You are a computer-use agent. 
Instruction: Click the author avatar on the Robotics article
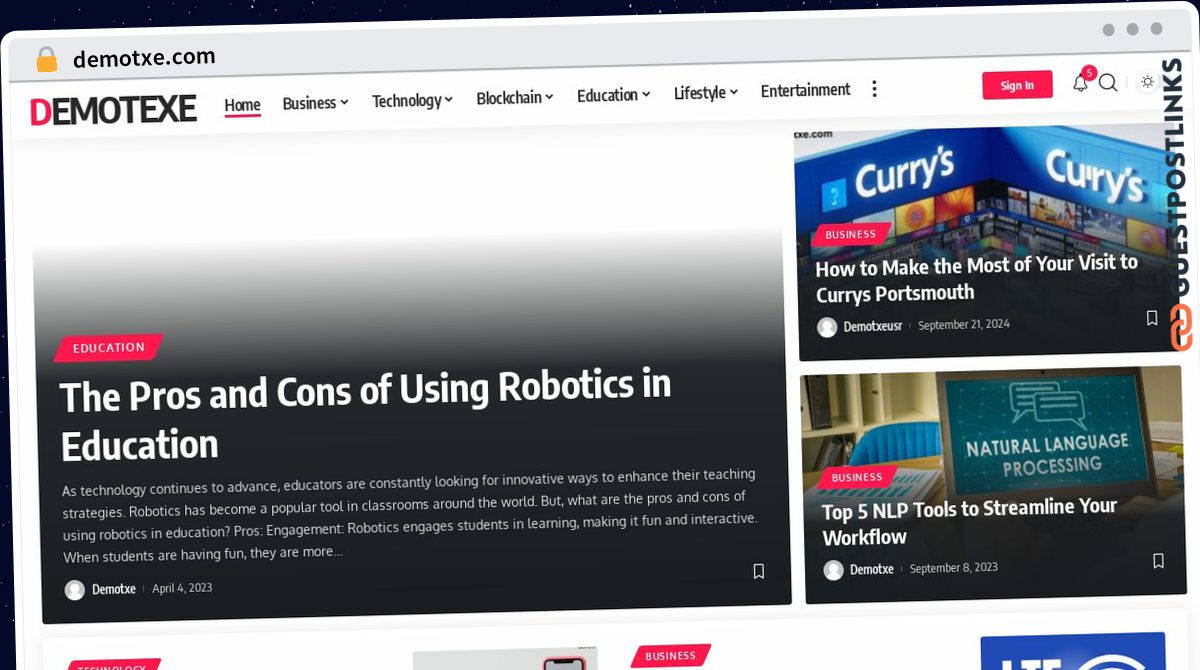click(75, 590)
